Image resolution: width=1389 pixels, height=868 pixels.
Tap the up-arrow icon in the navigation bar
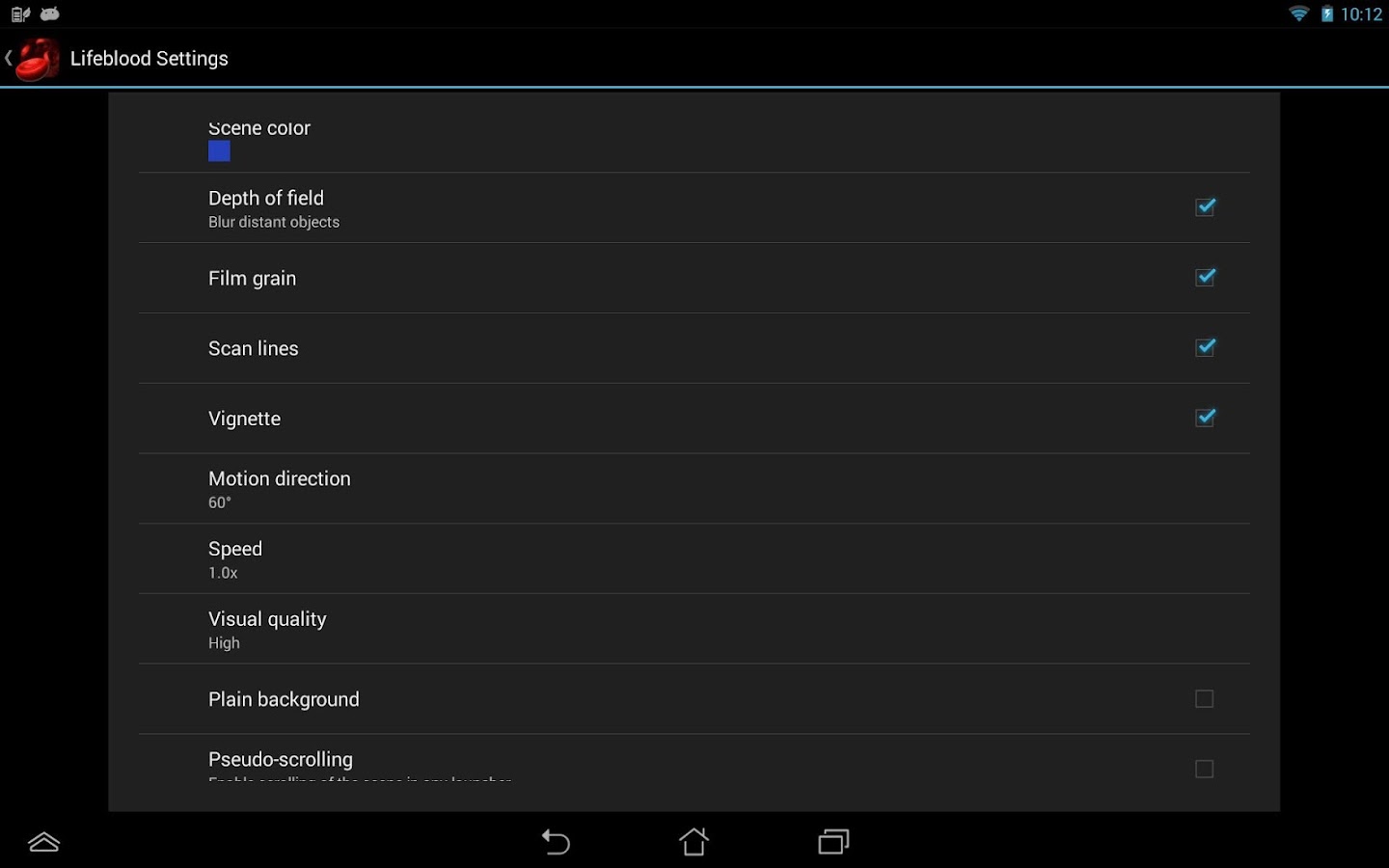click(x=44, y=842)
